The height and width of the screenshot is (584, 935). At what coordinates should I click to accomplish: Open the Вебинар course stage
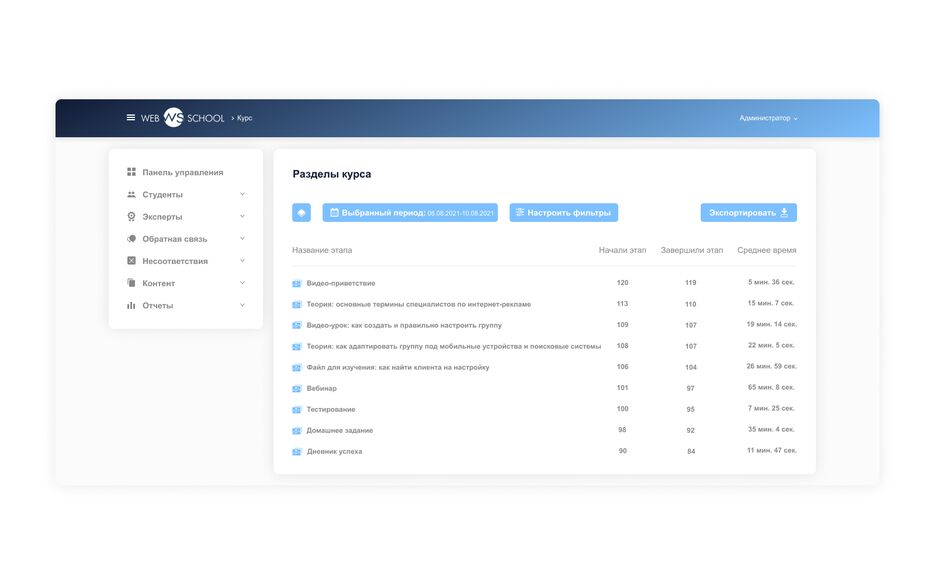tap(321, 388)
